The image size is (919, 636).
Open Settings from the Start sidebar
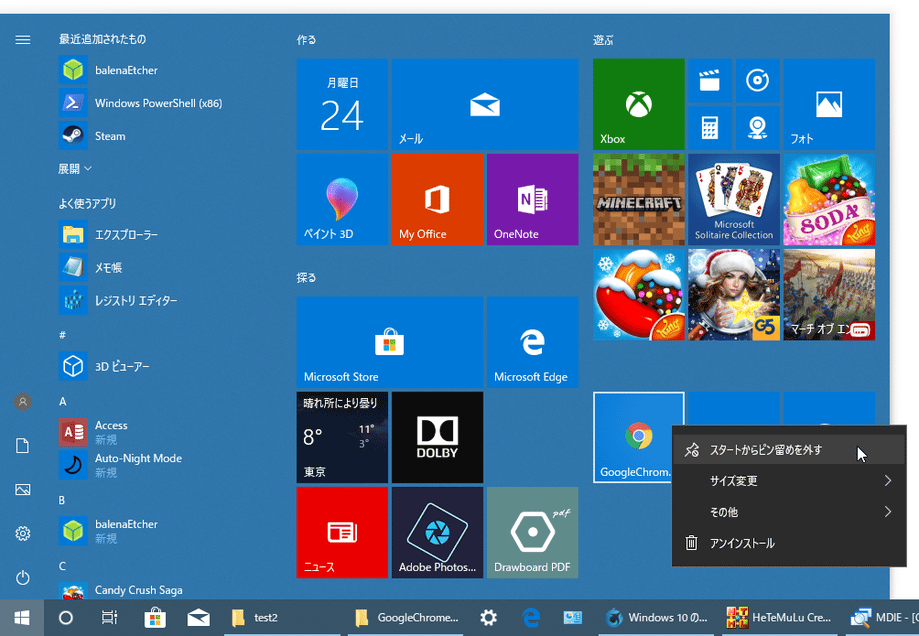click(x=23, y=534)
